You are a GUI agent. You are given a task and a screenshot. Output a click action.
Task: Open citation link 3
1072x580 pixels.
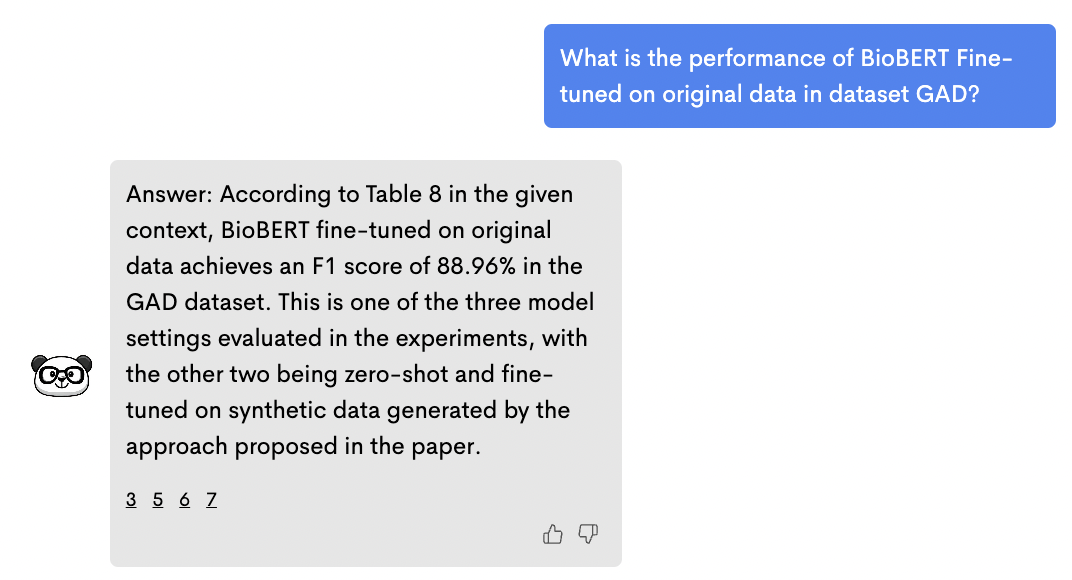click(131, 500)
